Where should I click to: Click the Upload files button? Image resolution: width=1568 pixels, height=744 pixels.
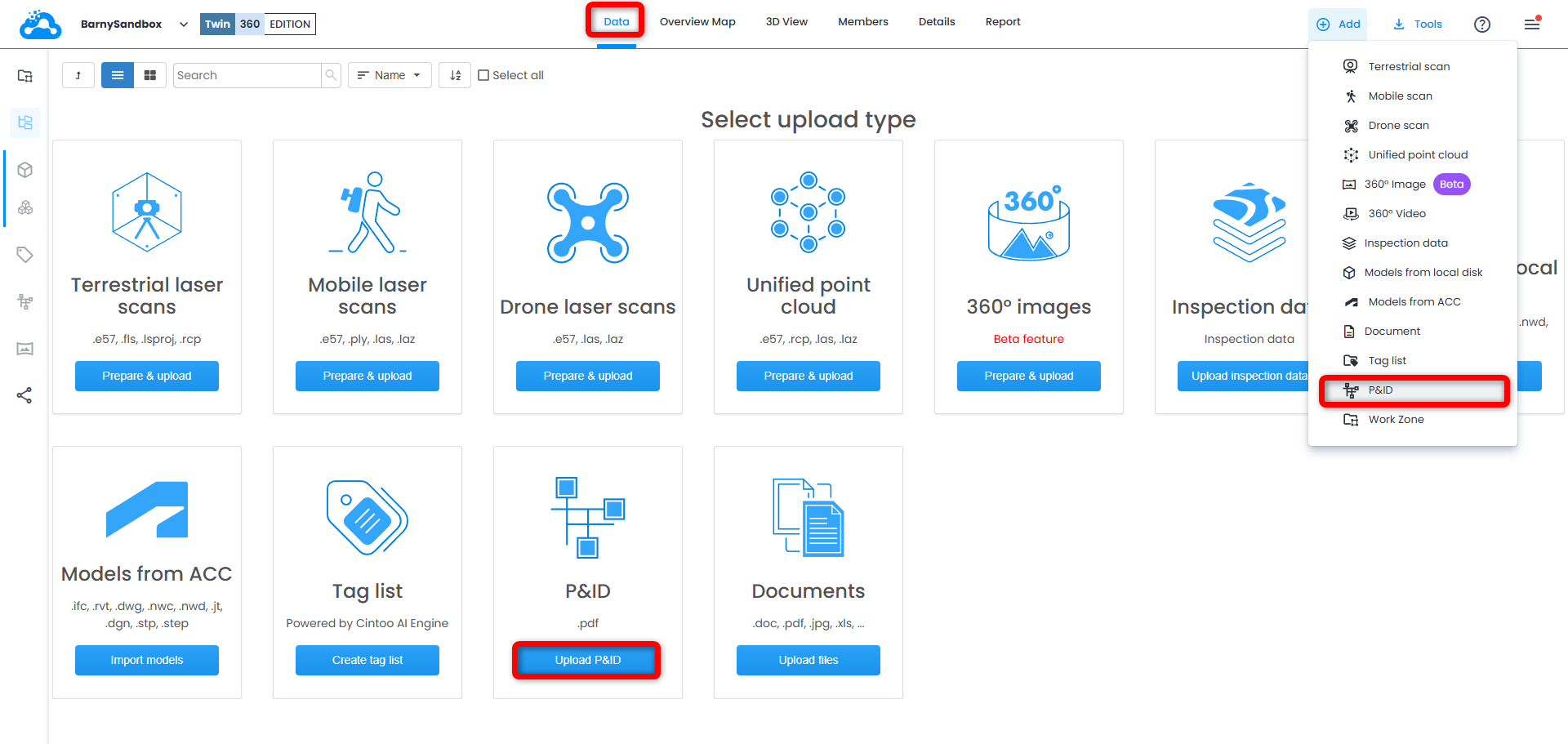click(x=808, y=660)
